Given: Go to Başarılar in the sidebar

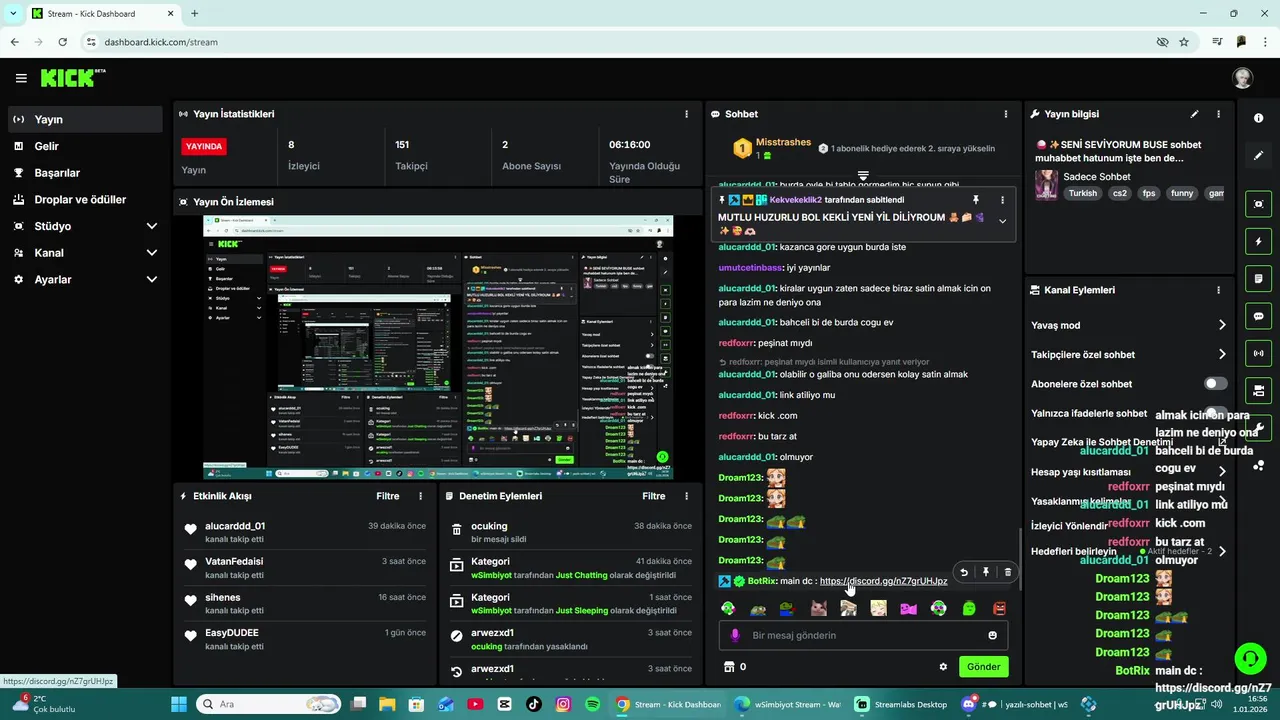Looking at the screenshot, I should pos(85,173).
